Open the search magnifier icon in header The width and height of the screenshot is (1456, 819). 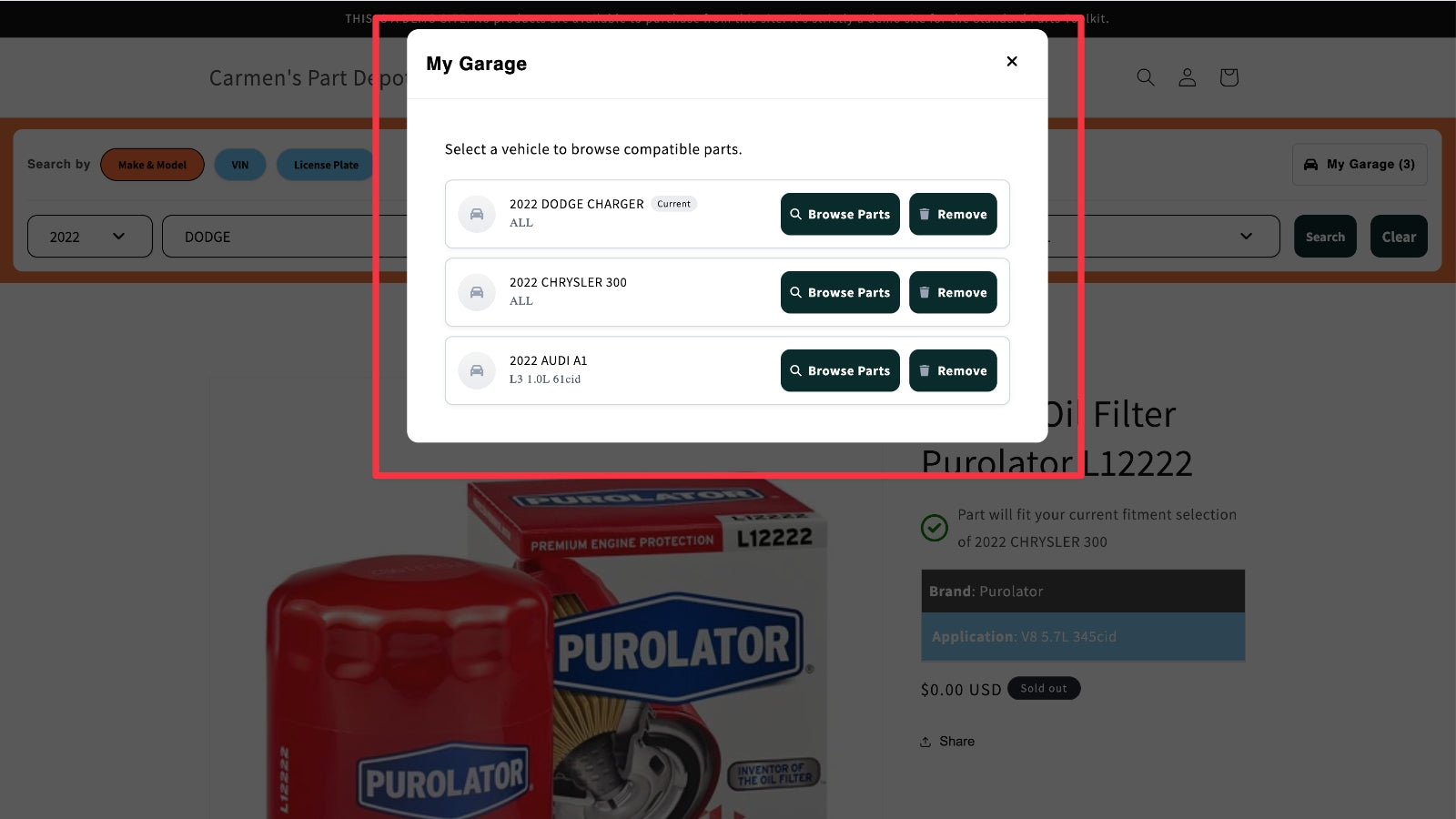pyautogui.click(x=1145, y=77)
